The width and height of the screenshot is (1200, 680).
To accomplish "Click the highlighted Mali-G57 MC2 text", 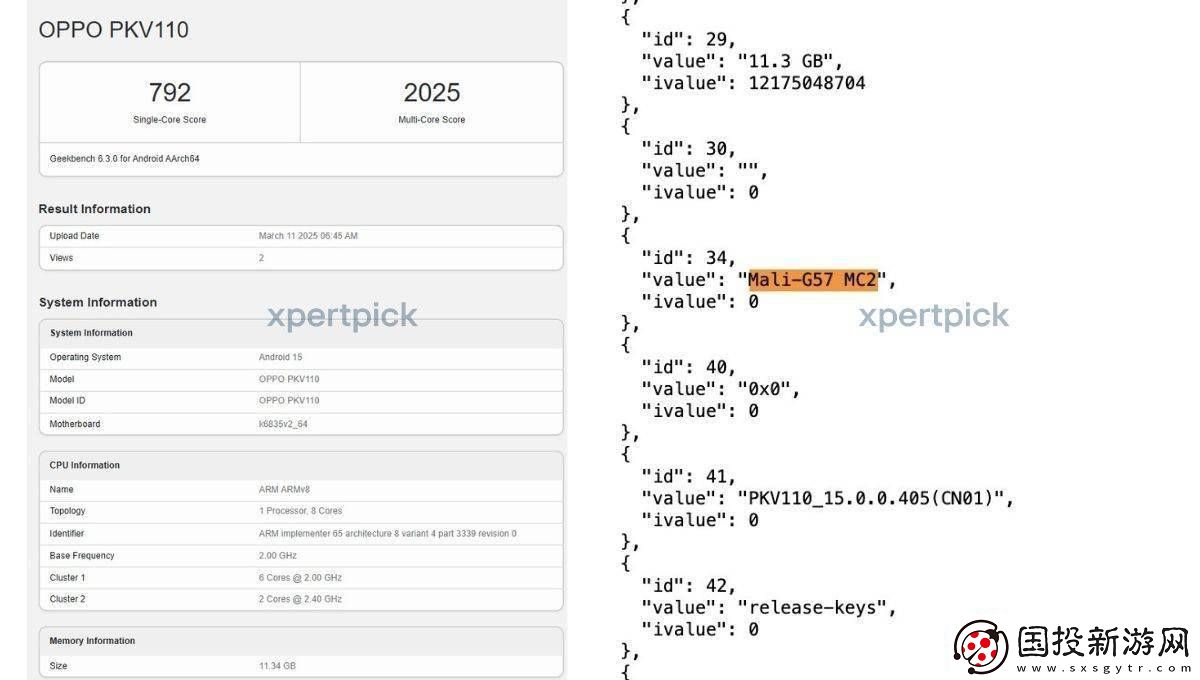I will click(x=812, y=280).
